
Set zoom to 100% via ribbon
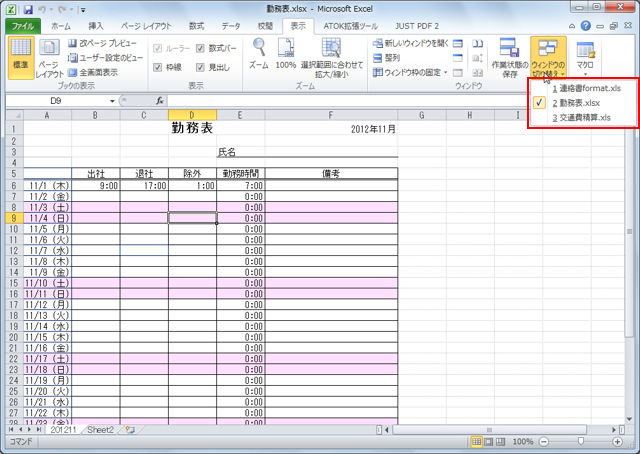tap(285, 53)
